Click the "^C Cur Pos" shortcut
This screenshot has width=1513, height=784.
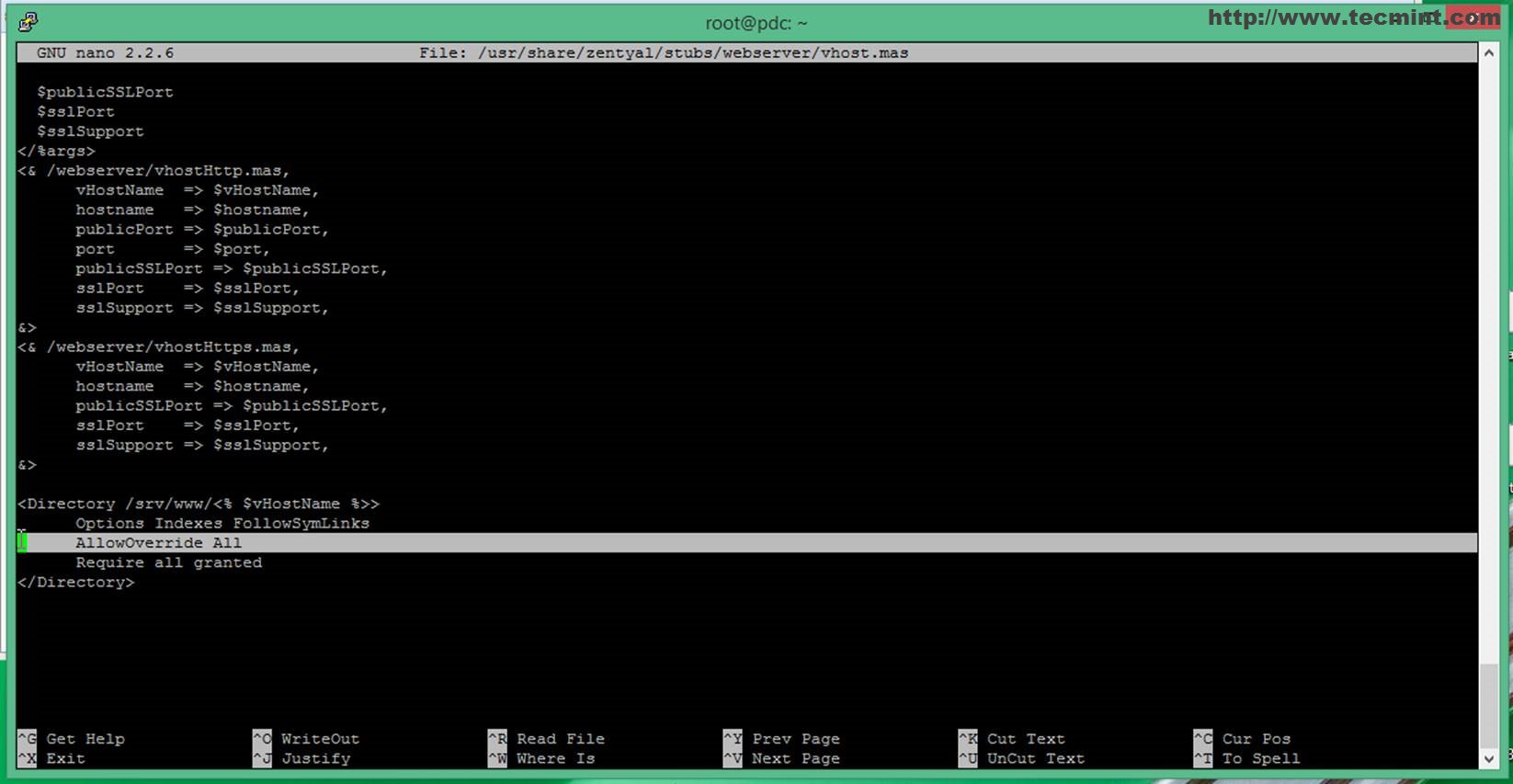1243,739
